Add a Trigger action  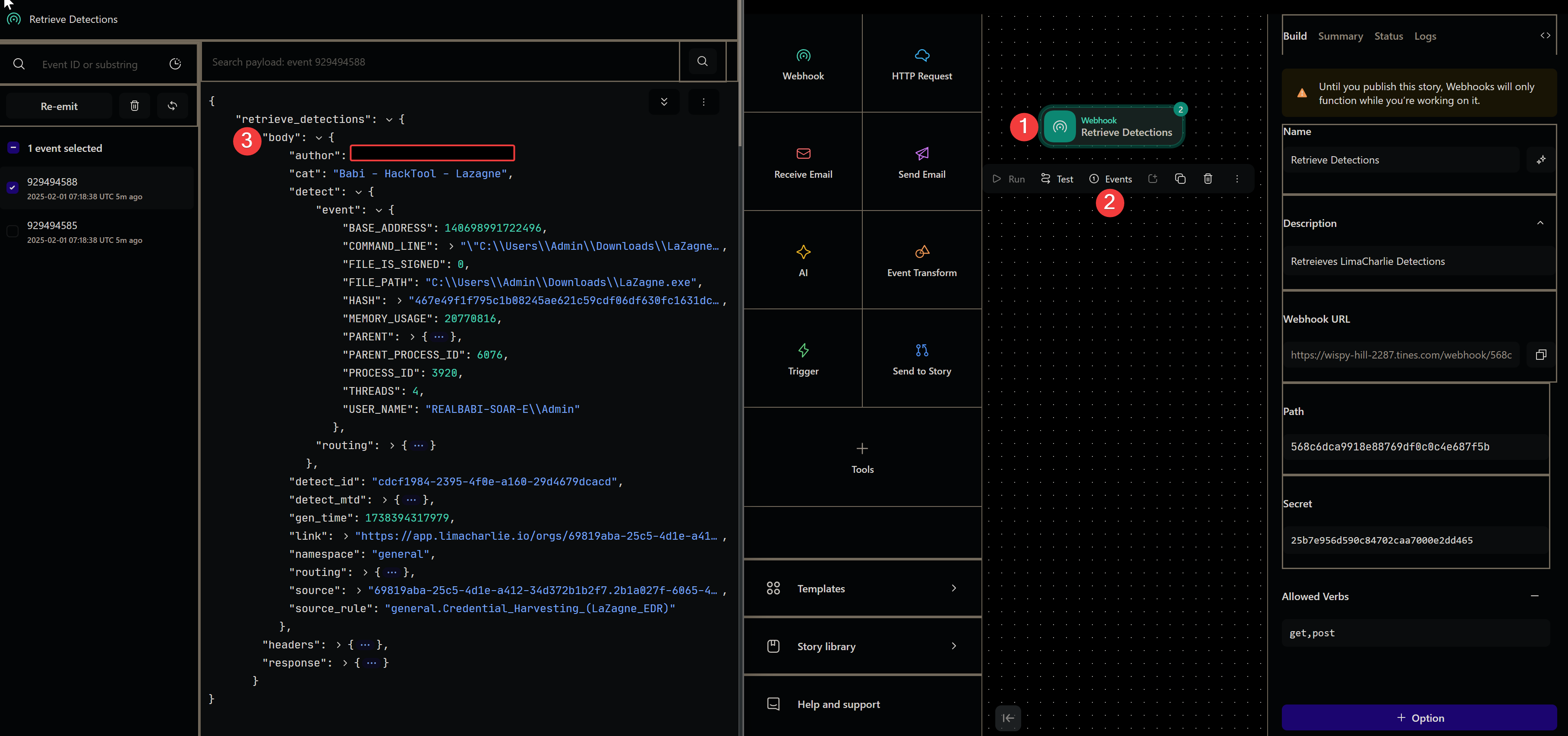[803, 359]
